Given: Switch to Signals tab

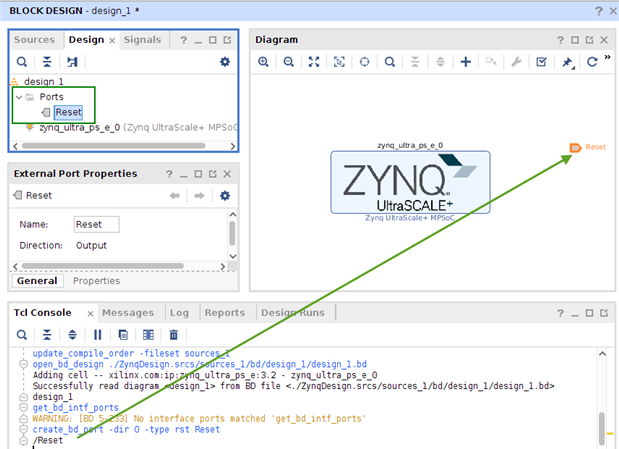Looking at the screenshot, I should point(143,40).
